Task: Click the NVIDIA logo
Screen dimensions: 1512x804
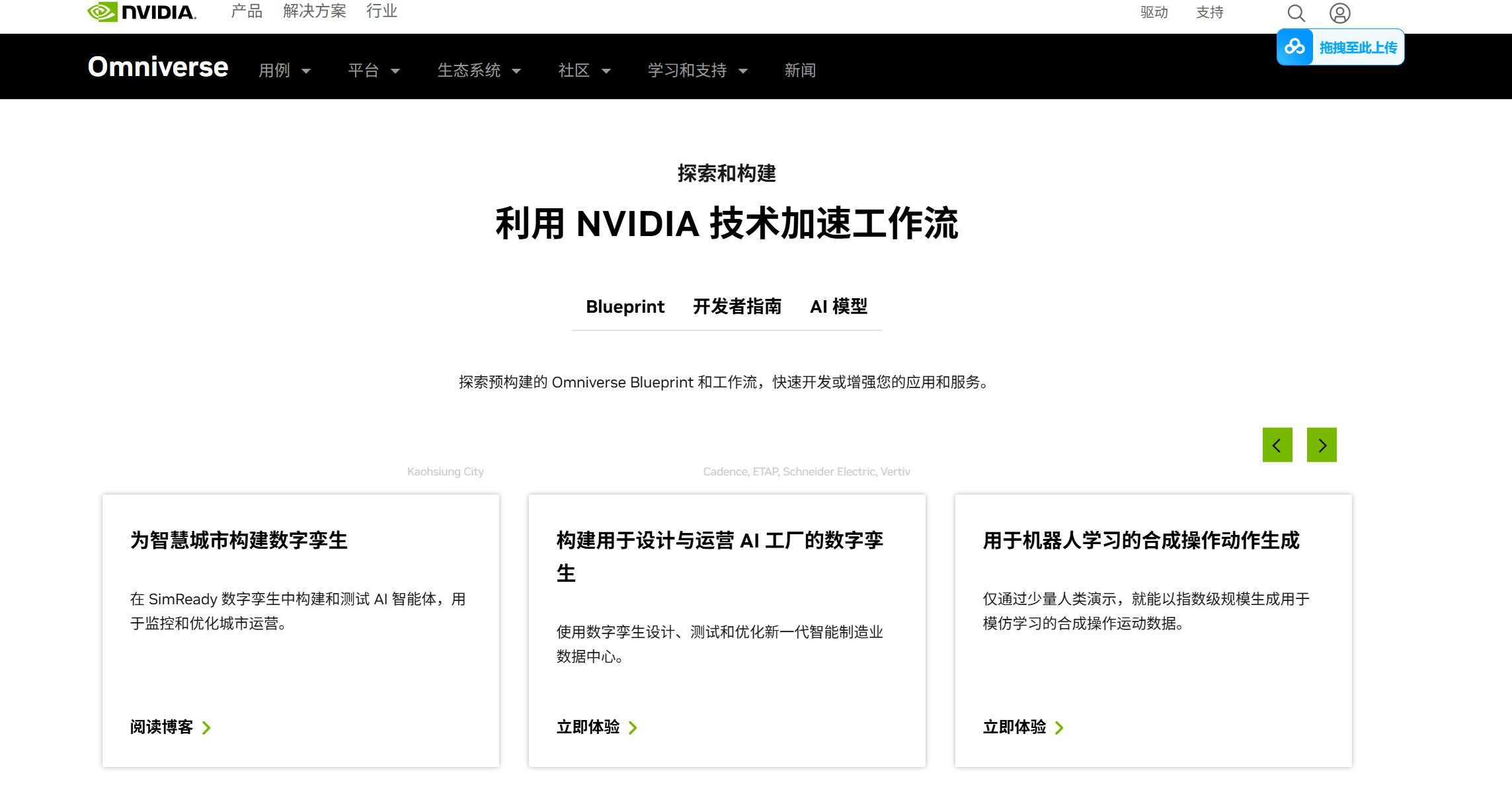Action: (141, 12)
